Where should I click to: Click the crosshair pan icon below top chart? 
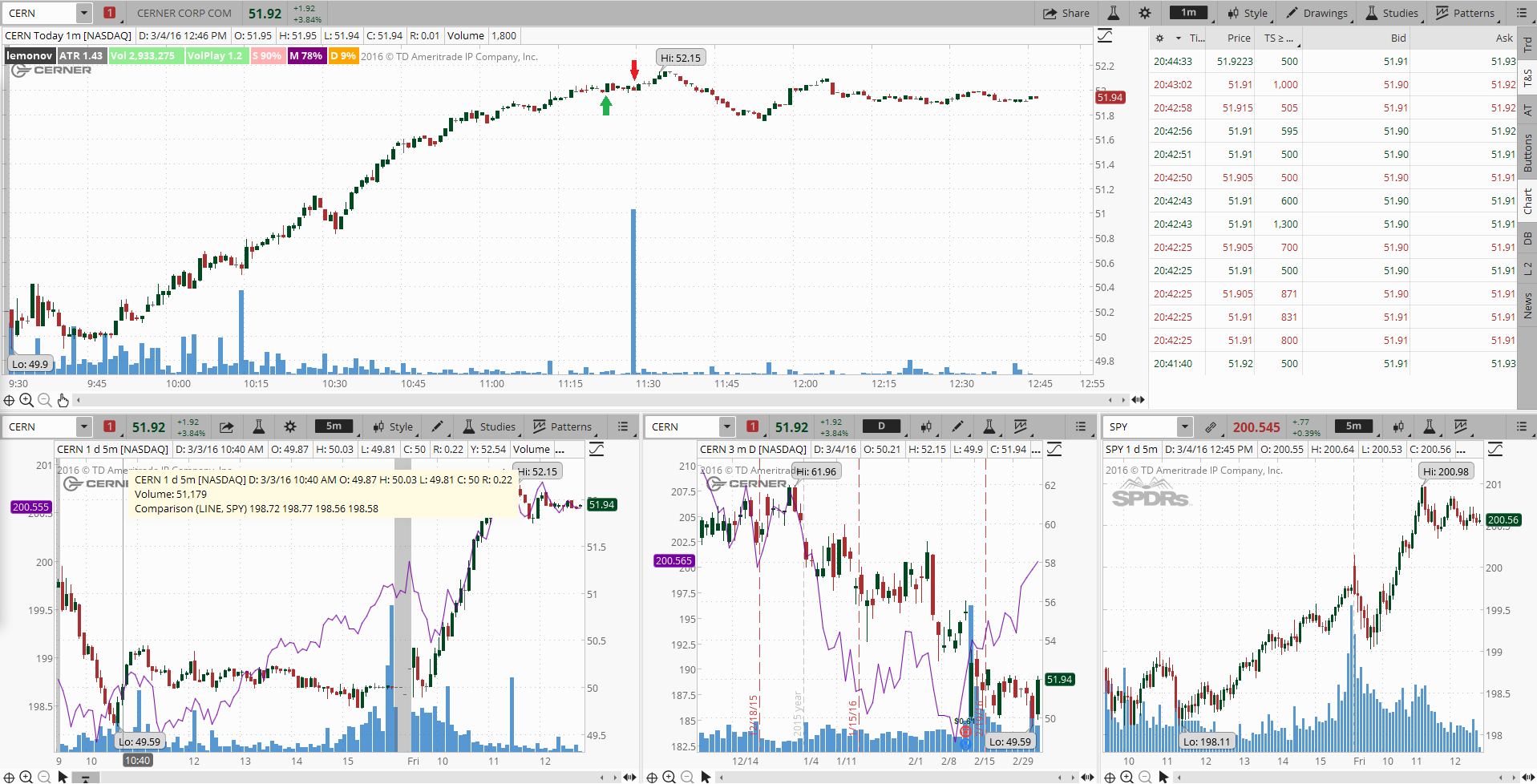[10, 399]
